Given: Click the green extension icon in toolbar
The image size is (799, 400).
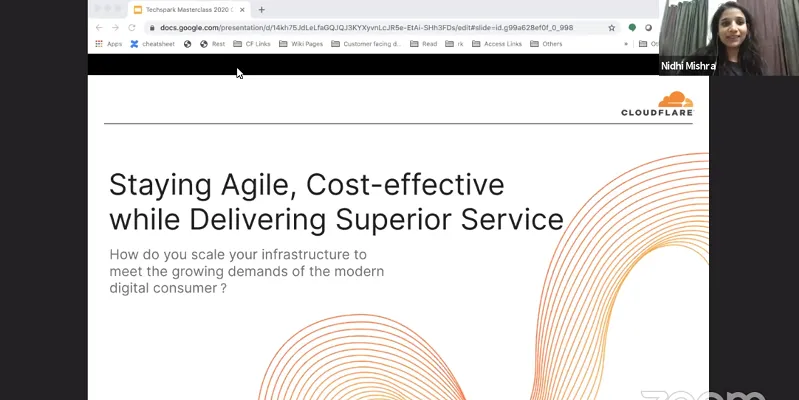Looking at the screenshot, I should 632,28.
